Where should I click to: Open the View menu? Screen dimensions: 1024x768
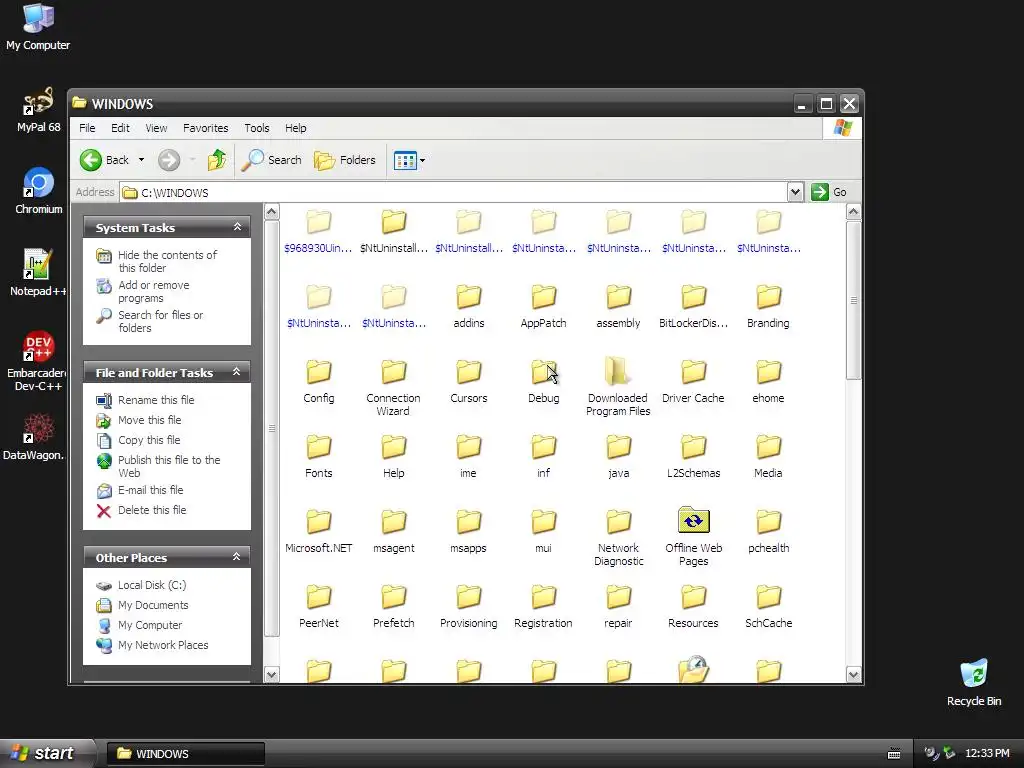tap(156, 128)
